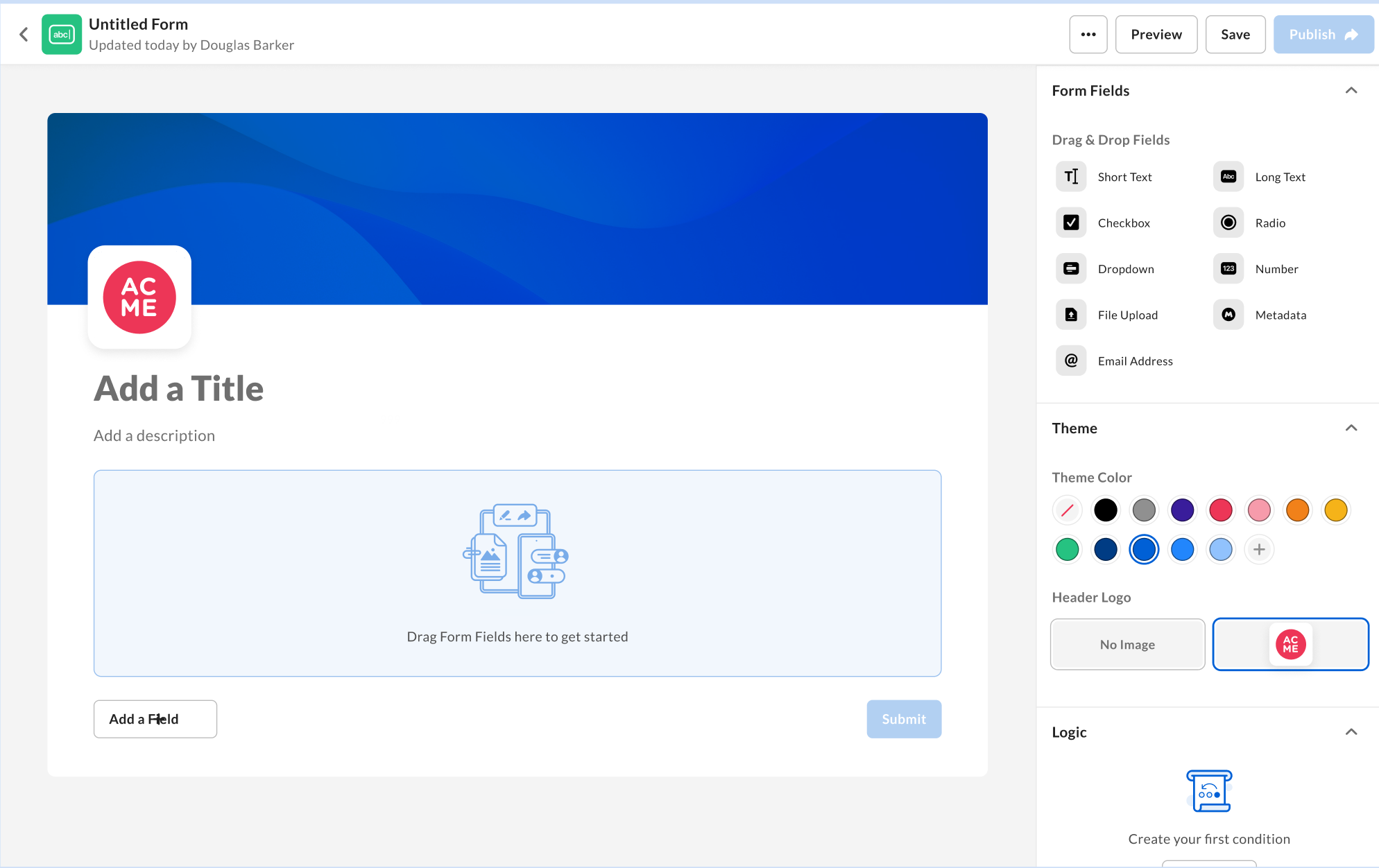Go back using the left arrow

point(24,34)
